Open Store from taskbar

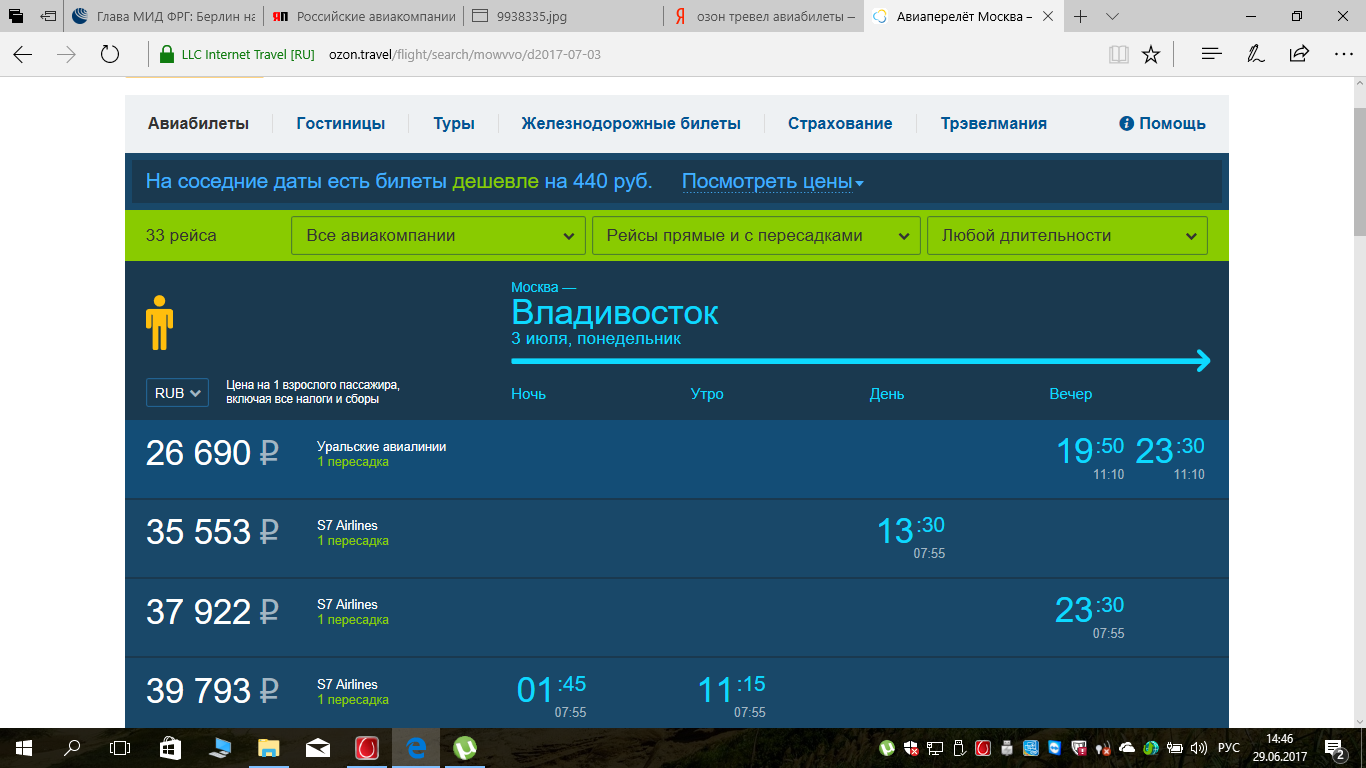point(170,748)
